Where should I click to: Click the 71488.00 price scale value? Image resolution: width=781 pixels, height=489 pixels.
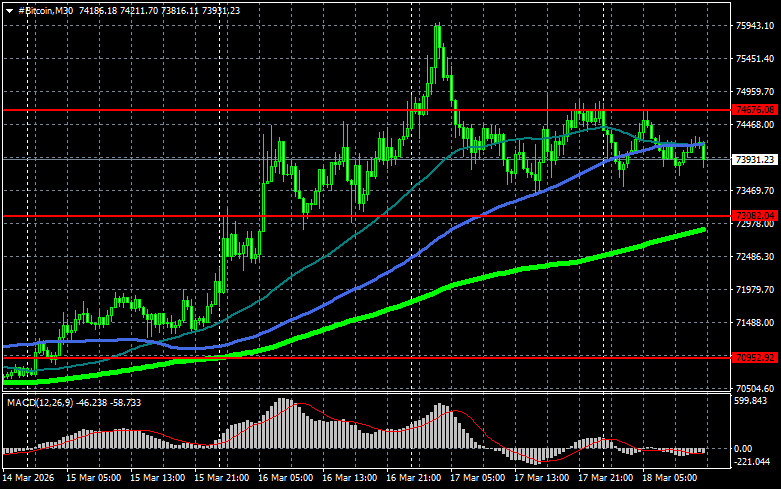755,323
